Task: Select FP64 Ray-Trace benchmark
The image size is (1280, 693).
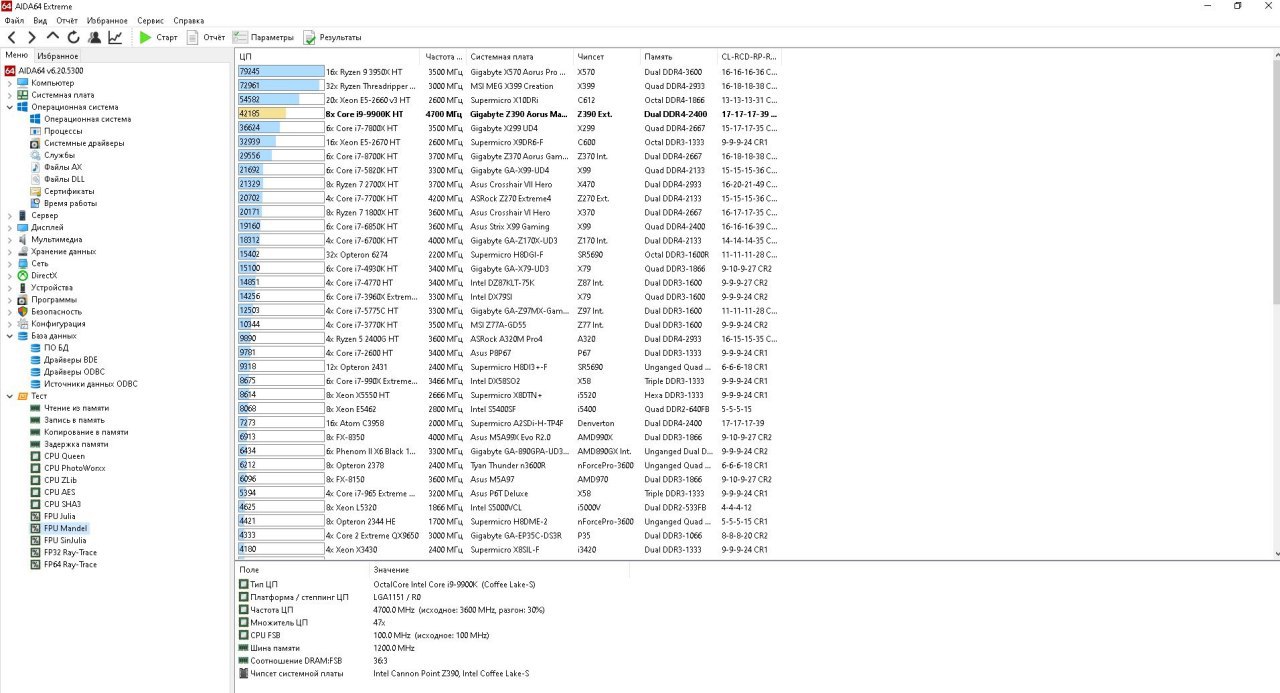Action: coord(63,564)
